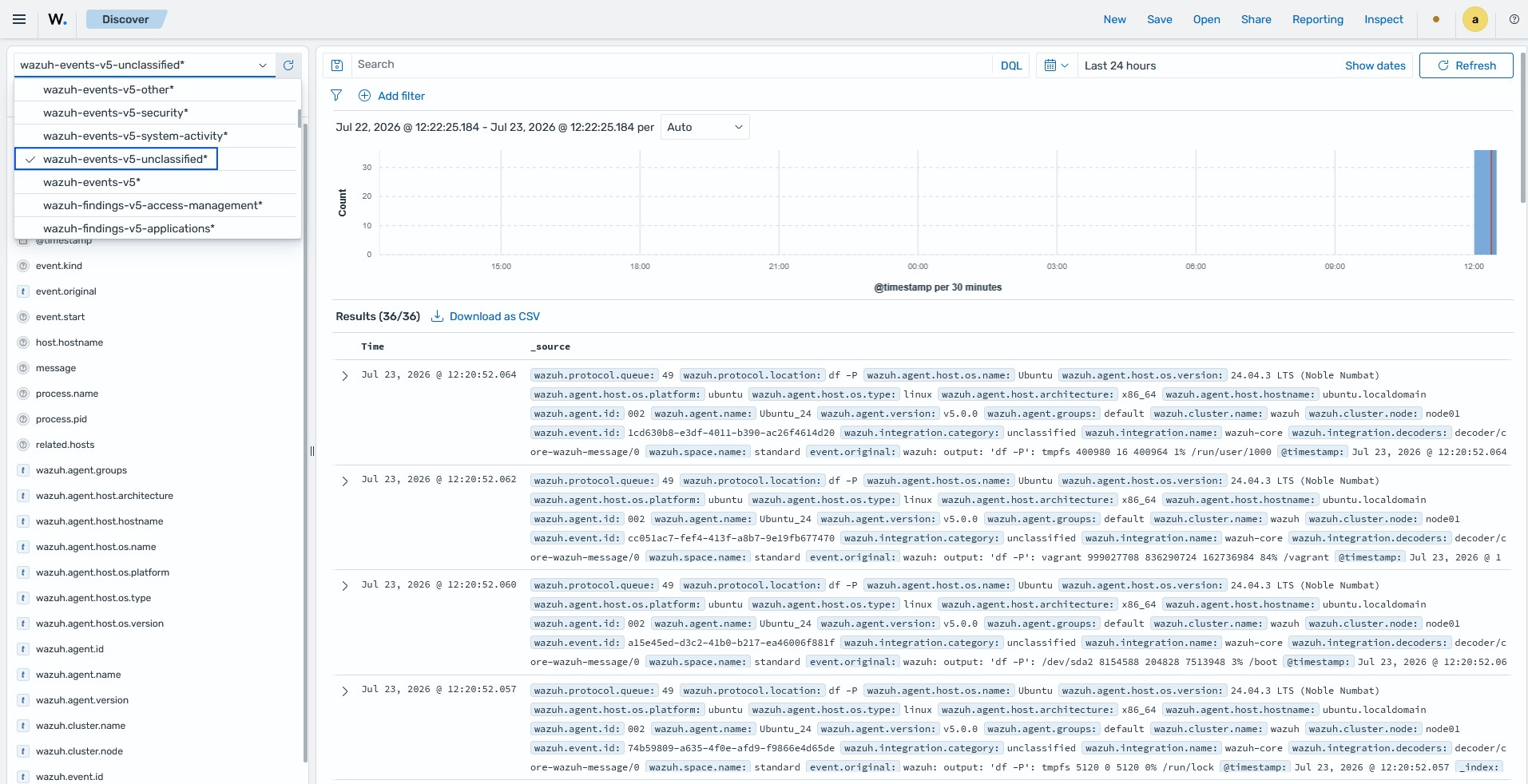This screenshot has height=784, width=1528.
Task: Click the Refresh button
Action: tap(1466, 65)
